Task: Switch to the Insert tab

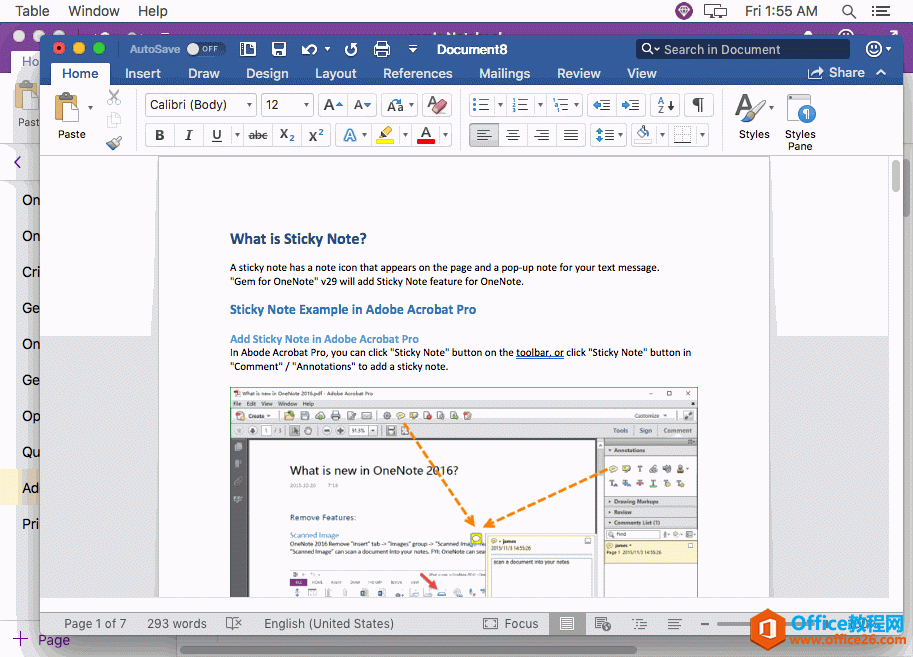Action: click(x=143, y=73)
